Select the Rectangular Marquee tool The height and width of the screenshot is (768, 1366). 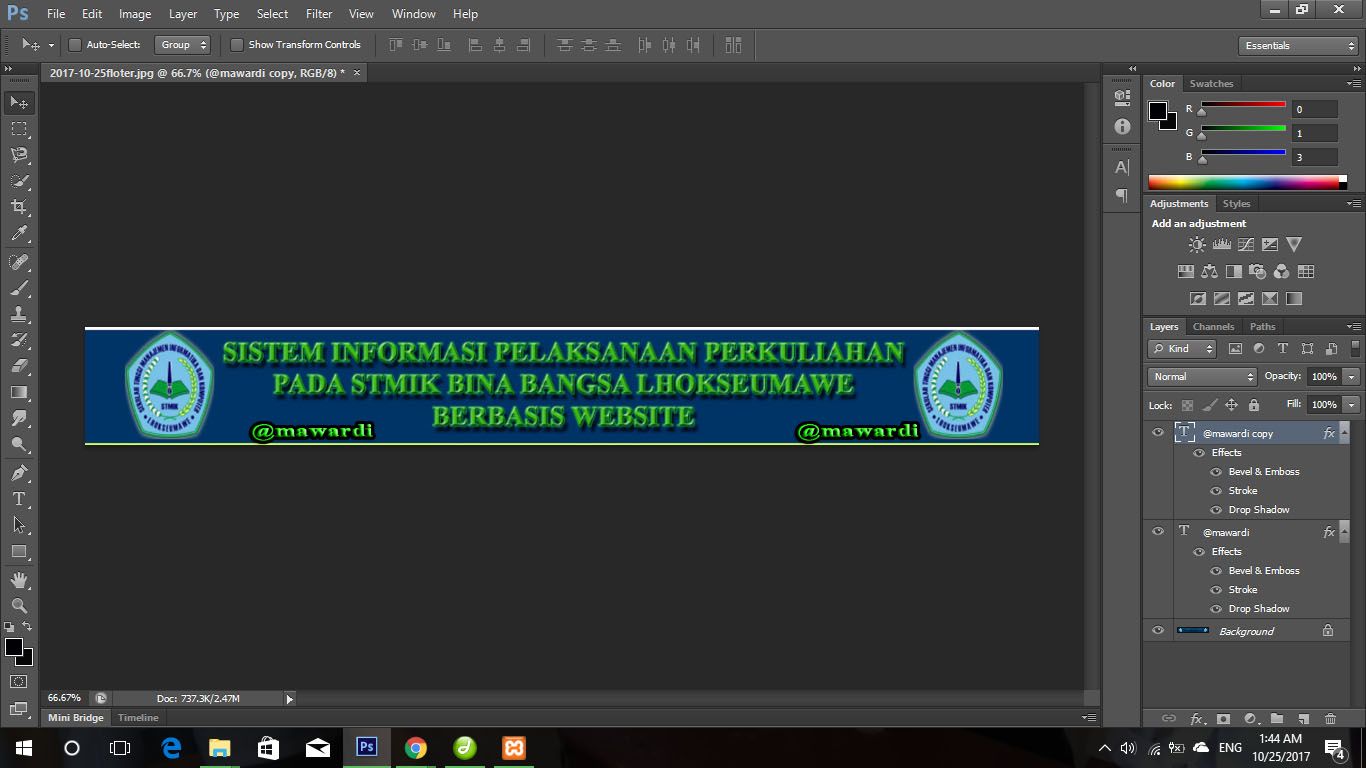(x=19, y=129)
